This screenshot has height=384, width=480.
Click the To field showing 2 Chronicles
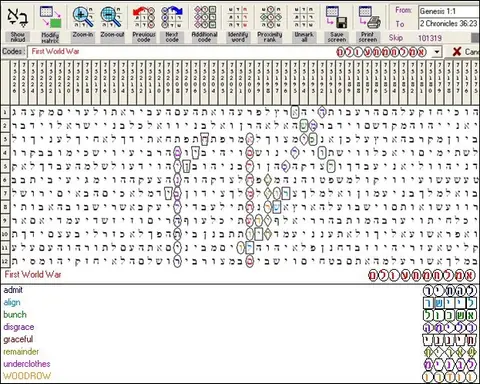pyautogui.click(x=449, y=24)
